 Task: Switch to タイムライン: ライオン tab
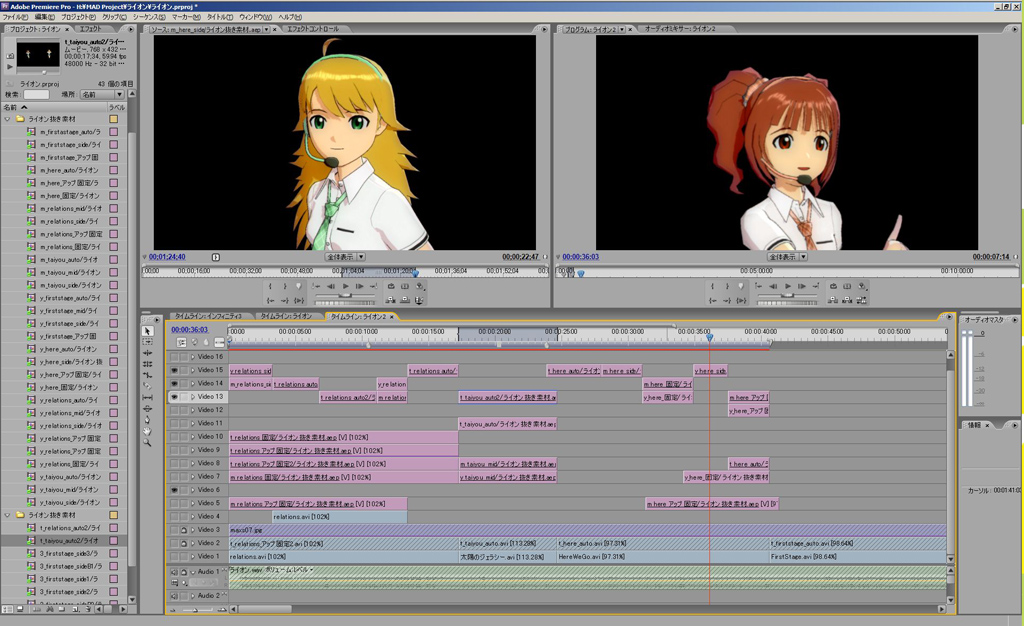point(287,317)
